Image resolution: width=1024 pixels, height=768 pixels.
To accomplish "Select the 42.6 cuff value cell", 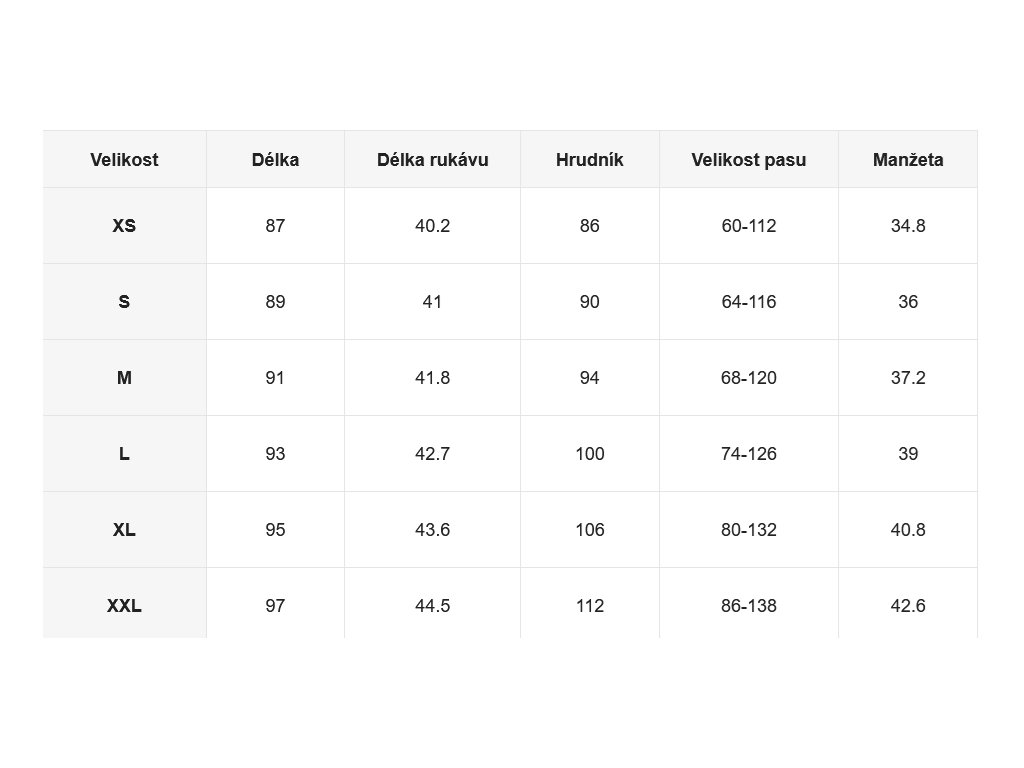I will [x=908, y=603].
